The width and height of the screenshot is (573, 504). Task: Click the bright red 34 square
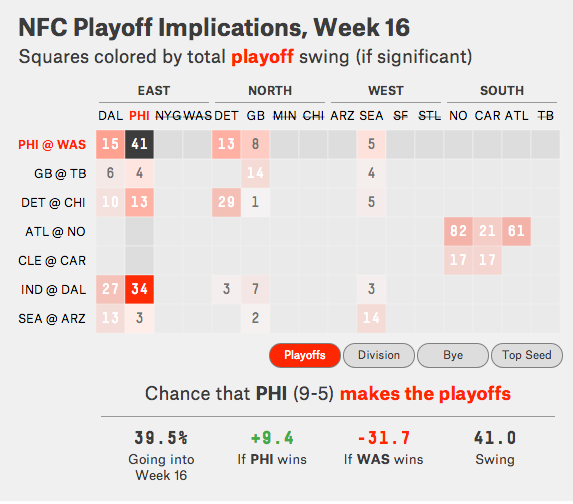139,289
